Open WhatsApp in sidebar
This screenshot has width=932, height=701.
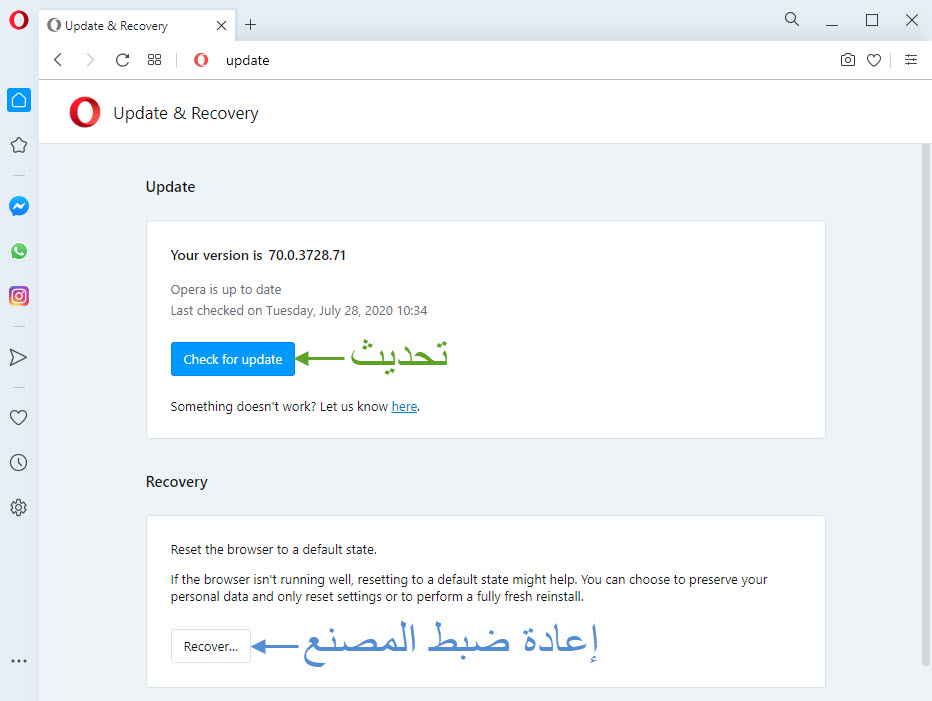coord(19,251)
